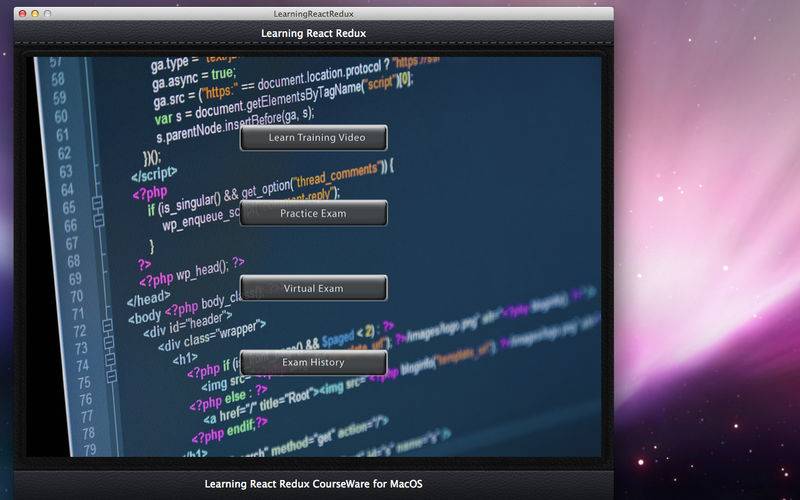
Task: Minimize the LearningReactRedux window
Action: point(35,14)
